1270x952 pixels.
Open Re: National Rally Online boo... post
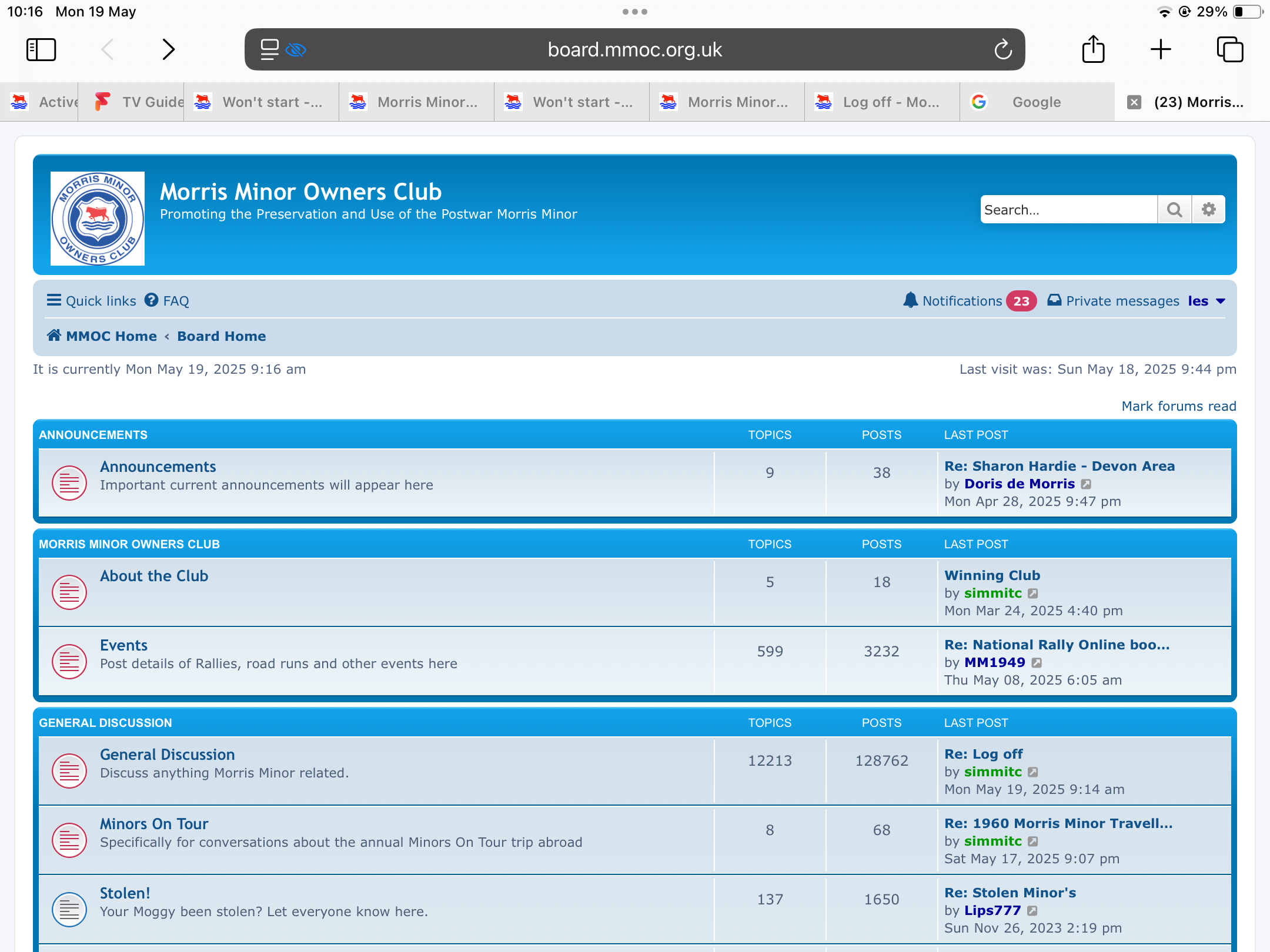(1057, 645)
